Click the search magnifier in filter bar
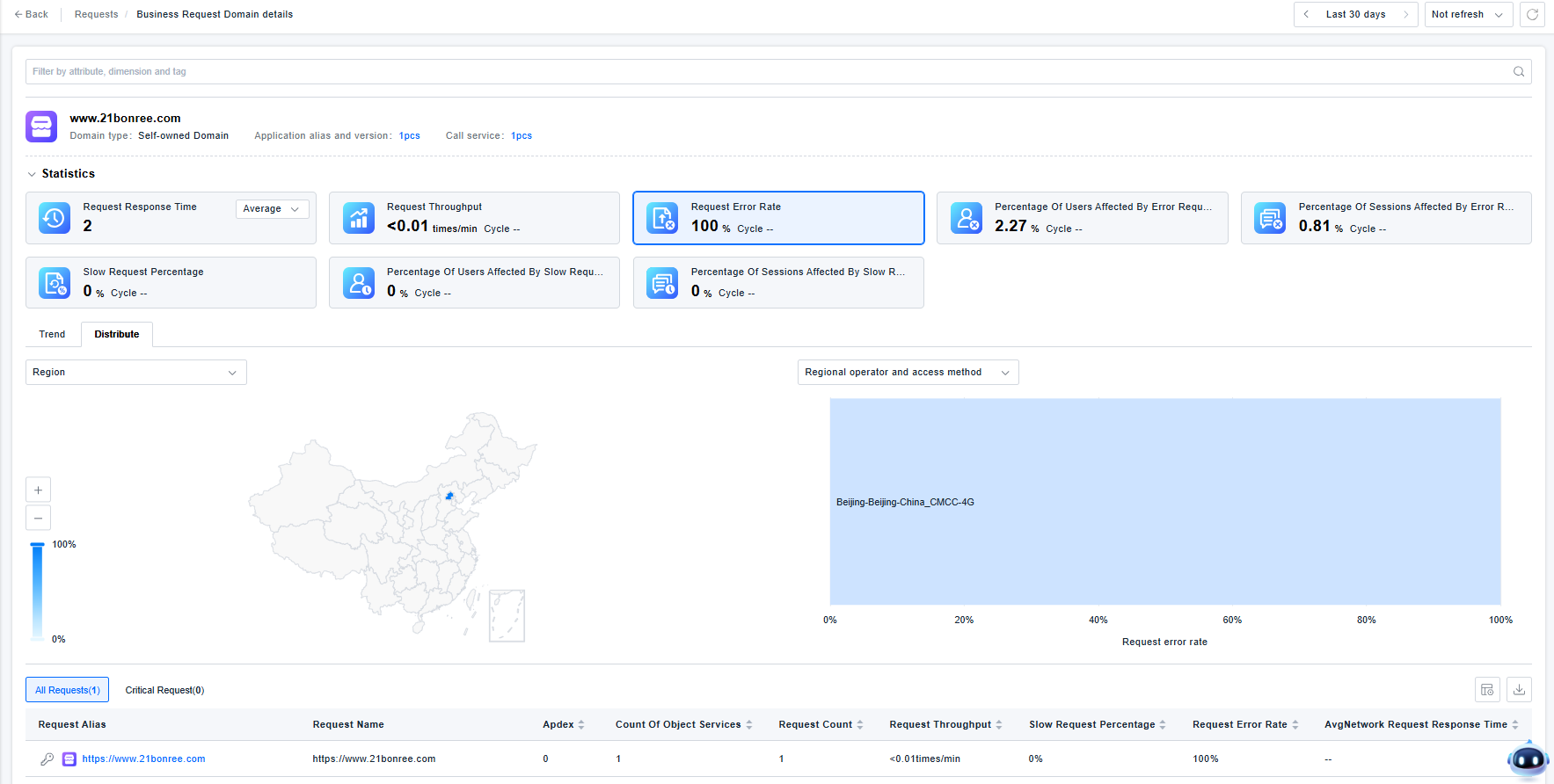This screenshot has height=784, width=1554. pyautogui.click(x=1518, y=72)
